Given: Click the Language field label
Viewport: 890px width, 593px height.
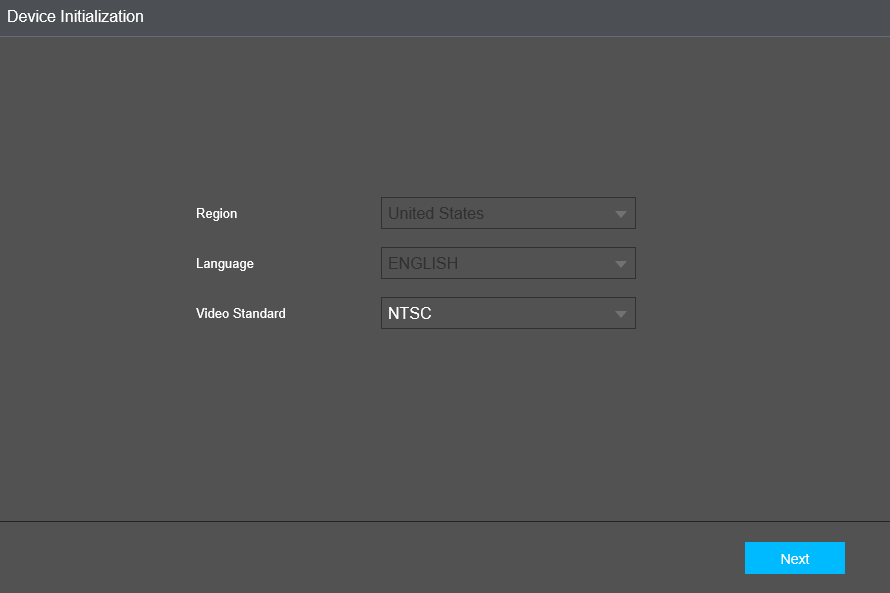Looking at the screenshot, I should coord(224,263).
